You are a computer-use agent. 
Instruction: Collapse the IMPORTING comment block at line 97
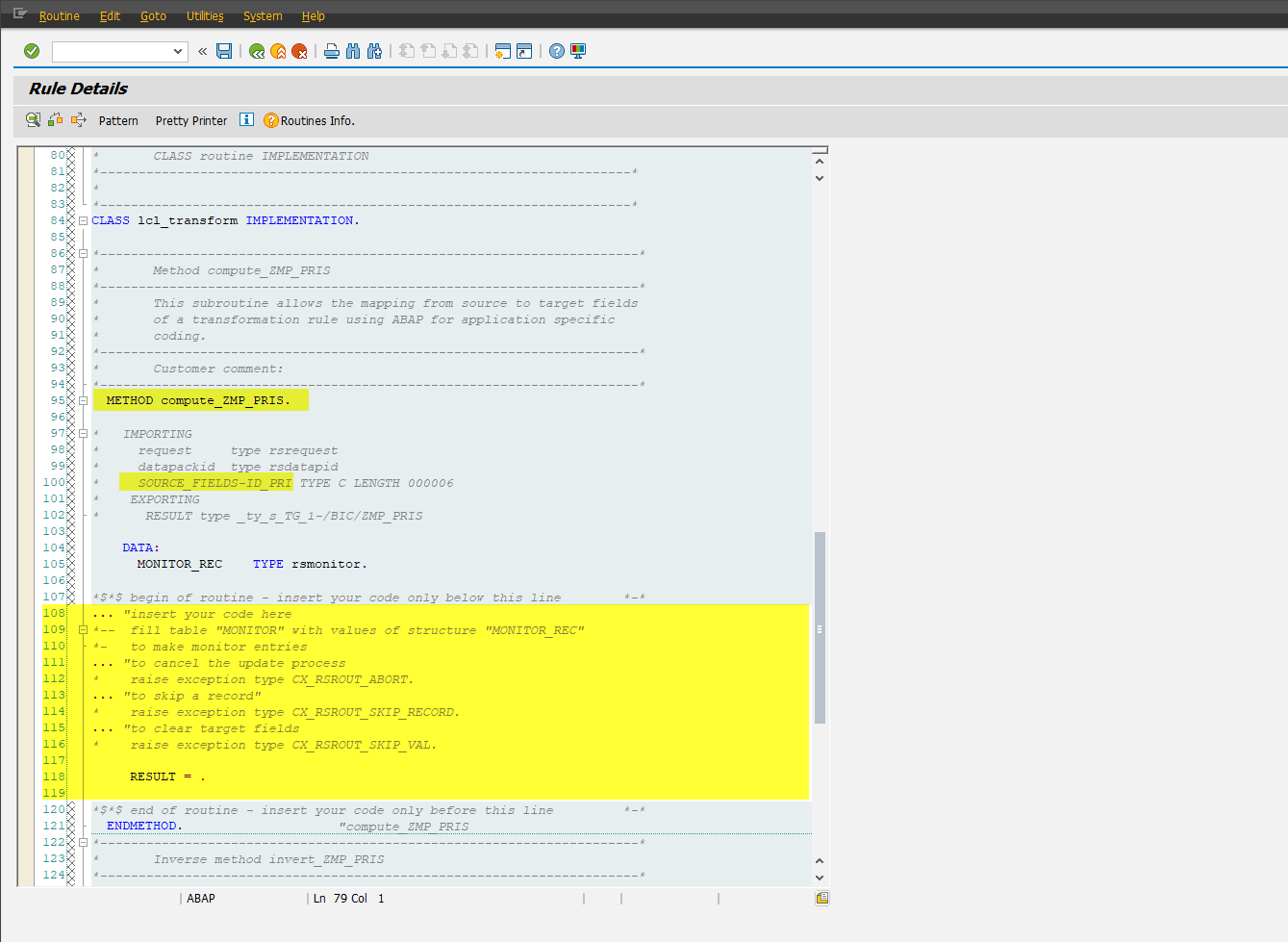click(83, 433)
